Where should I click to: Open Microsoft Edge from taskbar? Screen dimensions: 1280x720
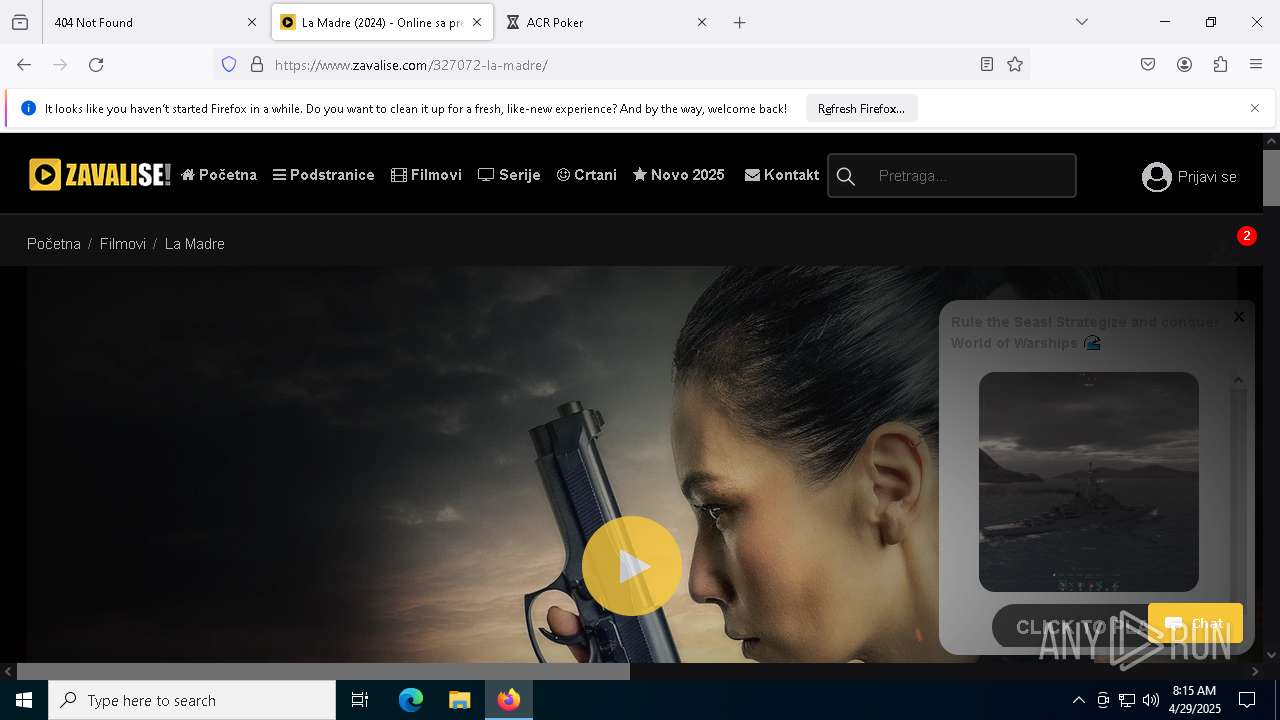pyautogui.click(x=411, y=700)
